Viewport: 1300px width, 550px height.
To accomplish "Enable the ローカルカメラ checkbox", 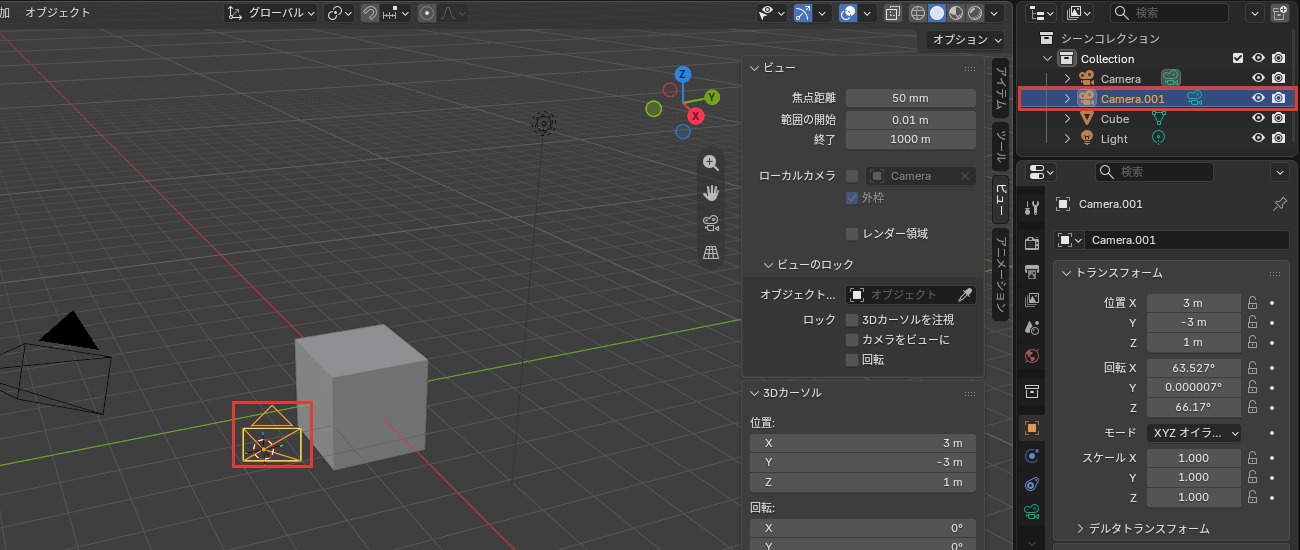I will tap(852, 176).
